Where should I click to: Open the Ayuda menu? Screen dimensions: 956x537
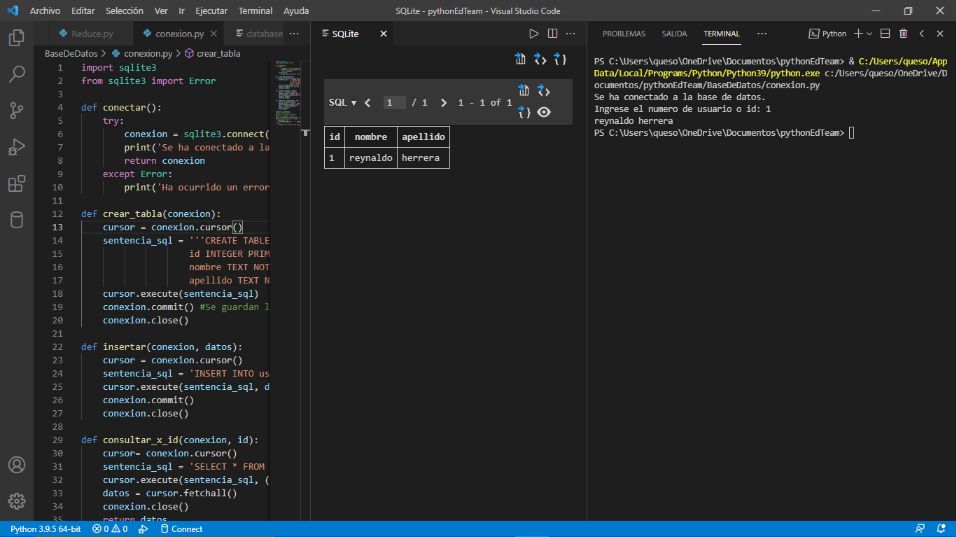[x=296, y=11]
